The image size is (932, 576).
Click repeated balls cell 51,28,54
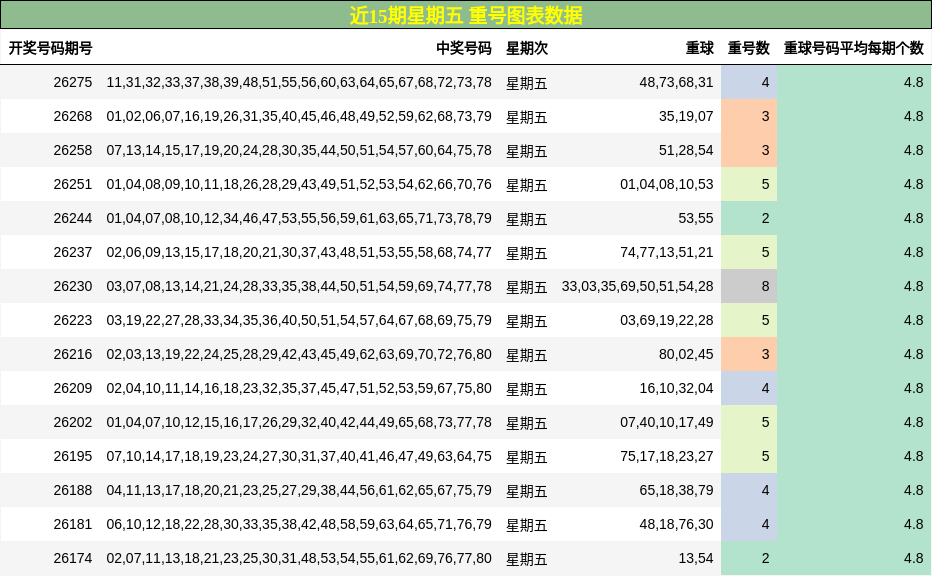pos(686,150)
